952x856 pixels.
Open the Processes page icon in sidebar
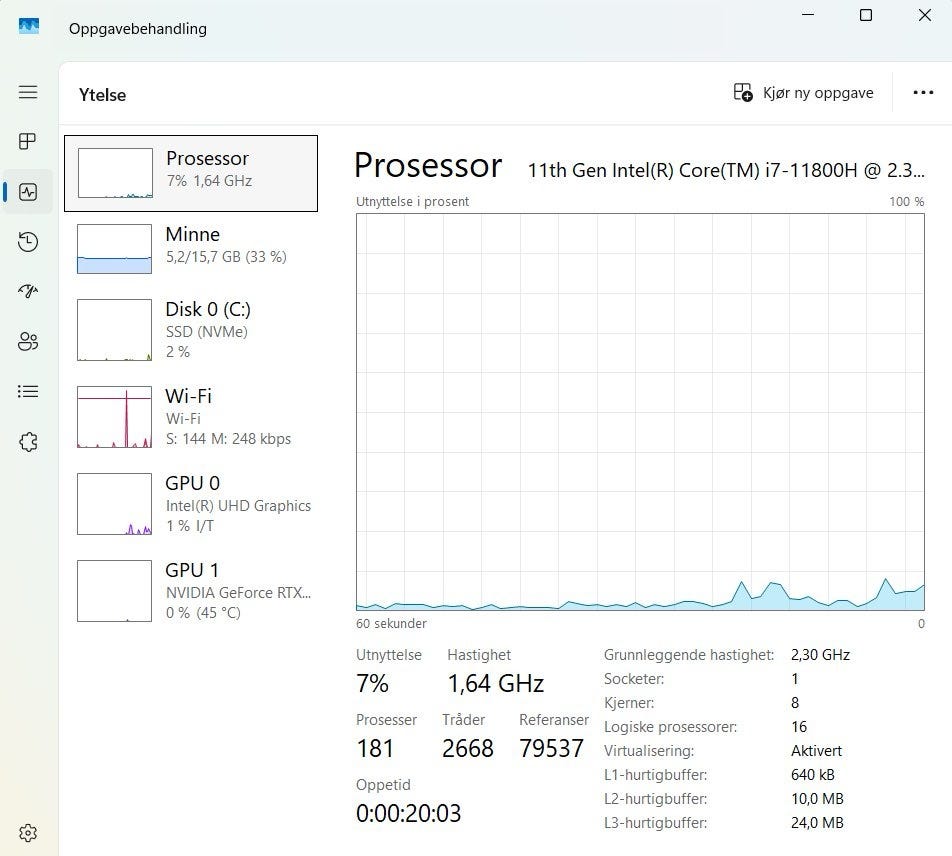28,141
